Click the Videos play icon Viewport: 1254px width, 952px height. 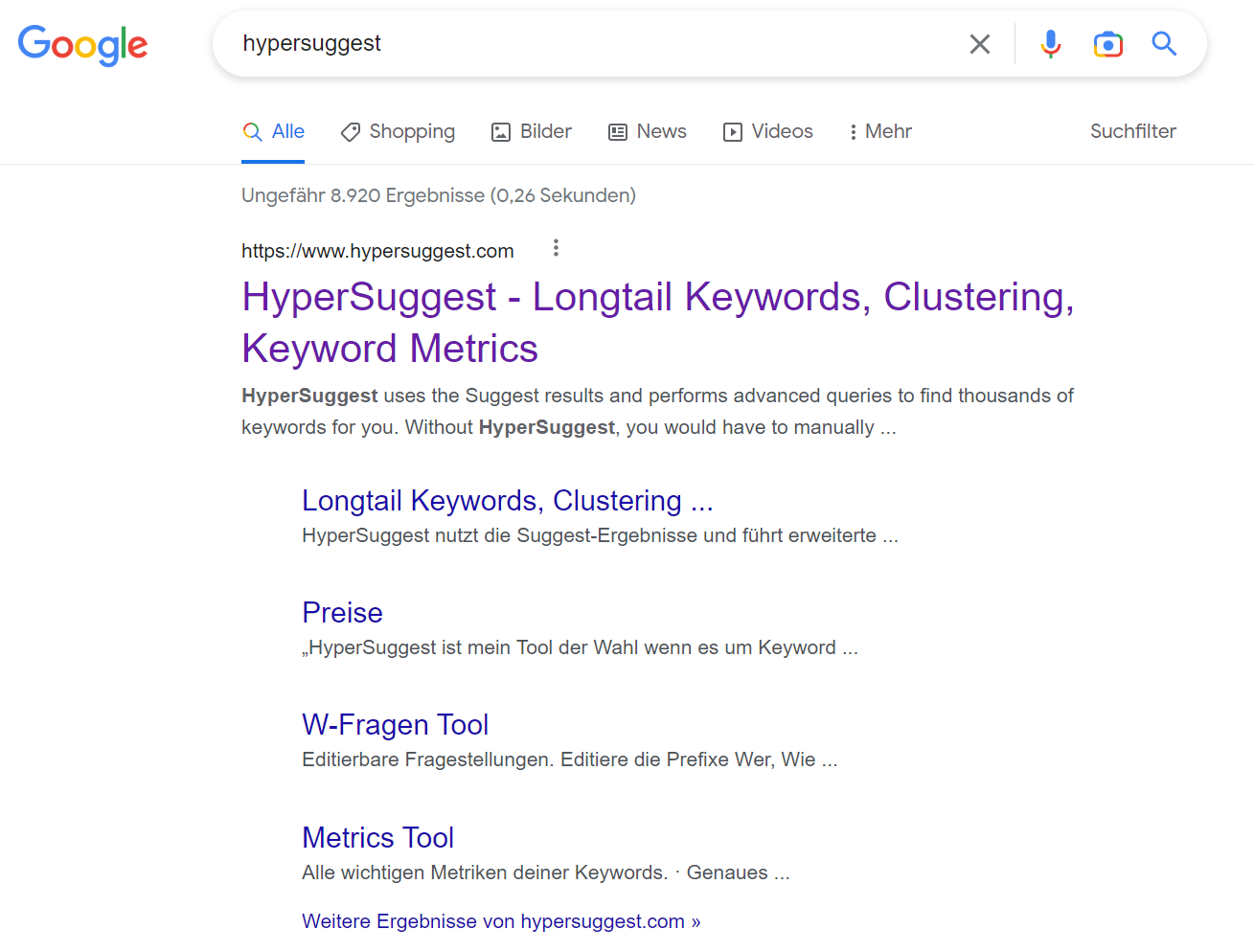tap(732, 131)
